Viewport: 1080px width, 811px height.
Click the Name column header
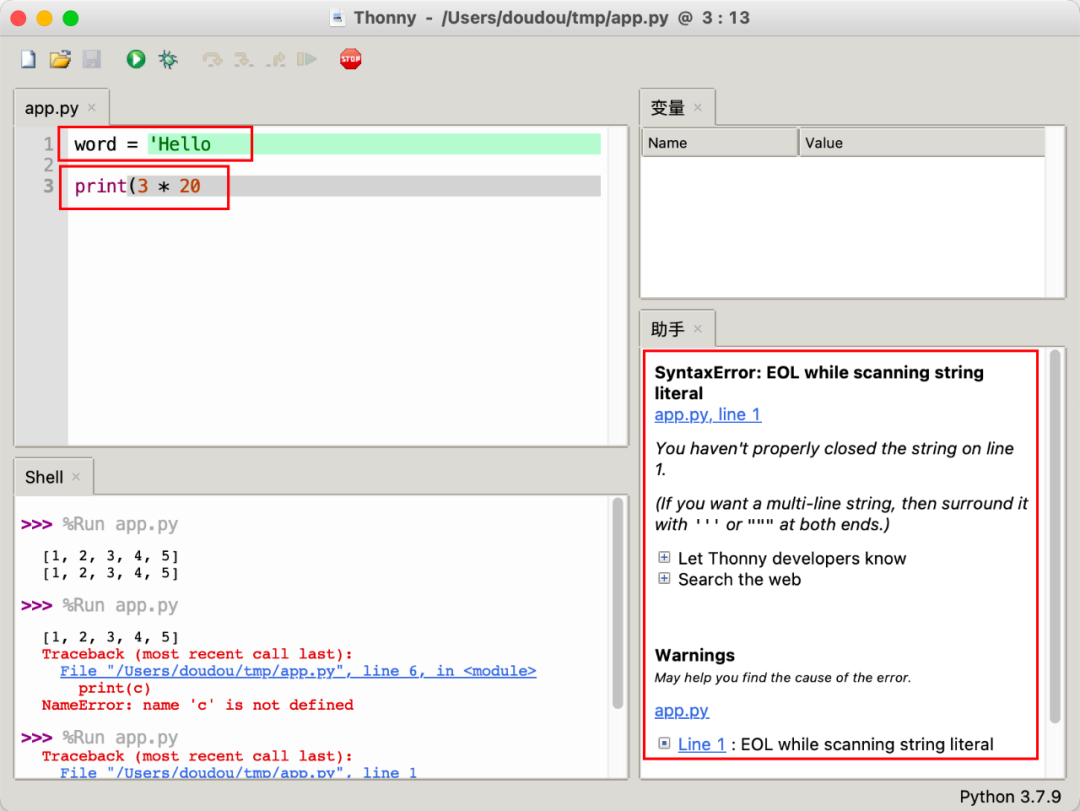click(718, 143)
